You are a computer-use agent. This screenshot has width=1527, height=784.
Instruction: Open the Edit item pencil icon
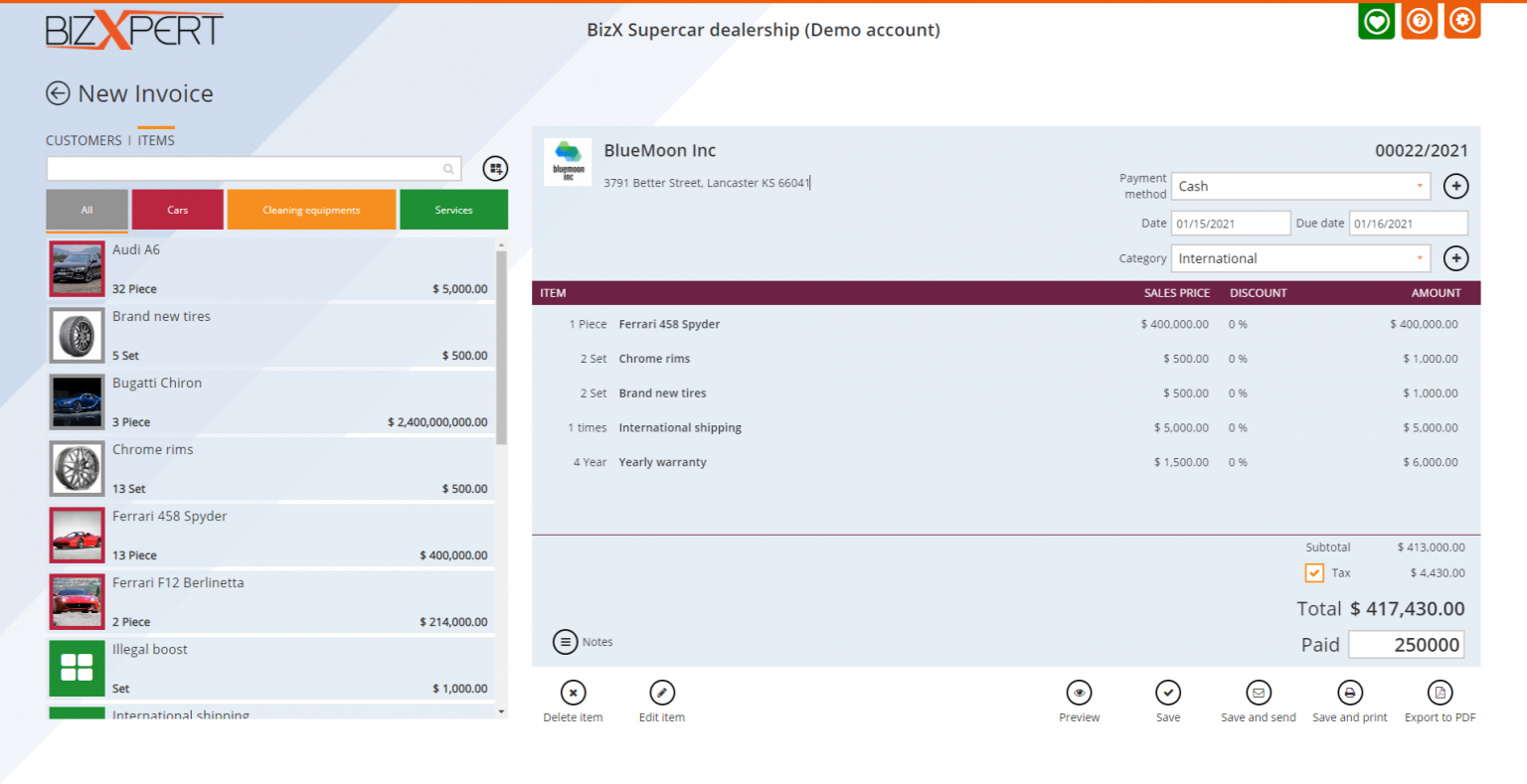coord(662,693)
